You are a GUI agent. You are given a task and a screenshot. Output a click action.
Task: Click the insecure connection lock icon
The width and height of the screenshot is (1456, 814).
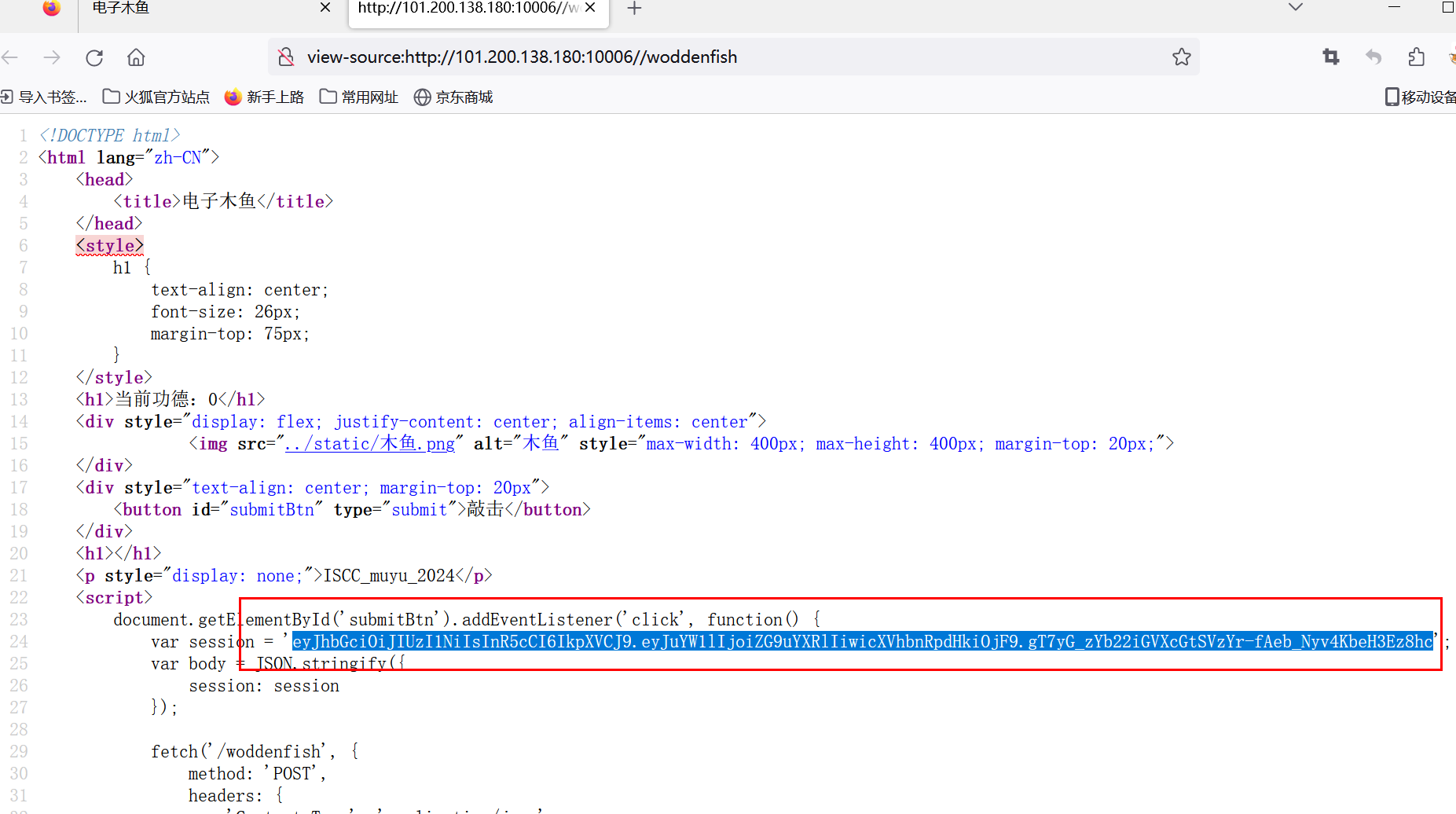[286, 57]
